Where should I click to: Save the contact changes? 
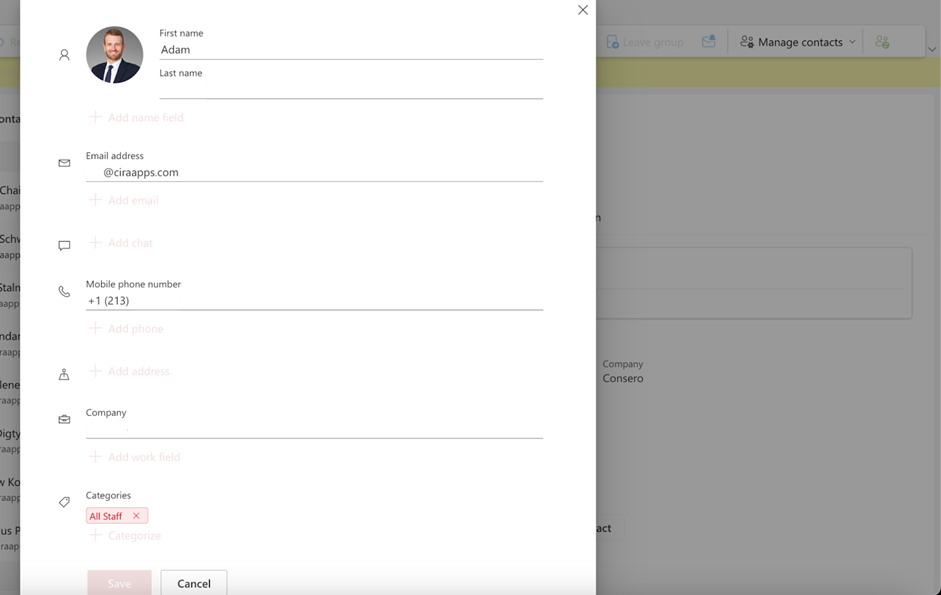119,584
